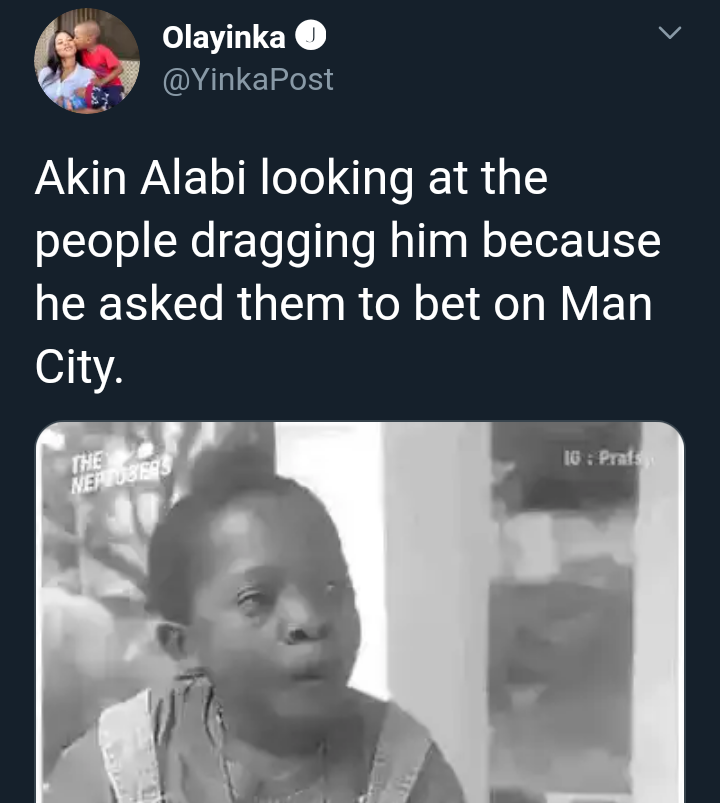Open the tweet options chevron menu

point(669,33)
